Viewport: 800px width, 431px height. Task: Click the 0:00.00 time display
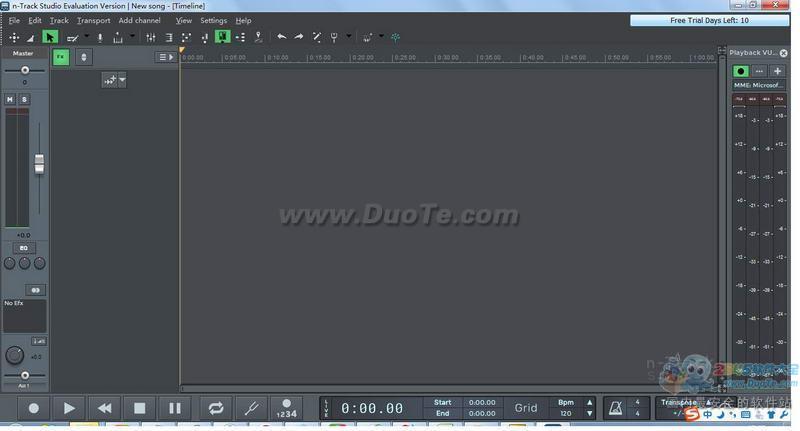point(372,408)
